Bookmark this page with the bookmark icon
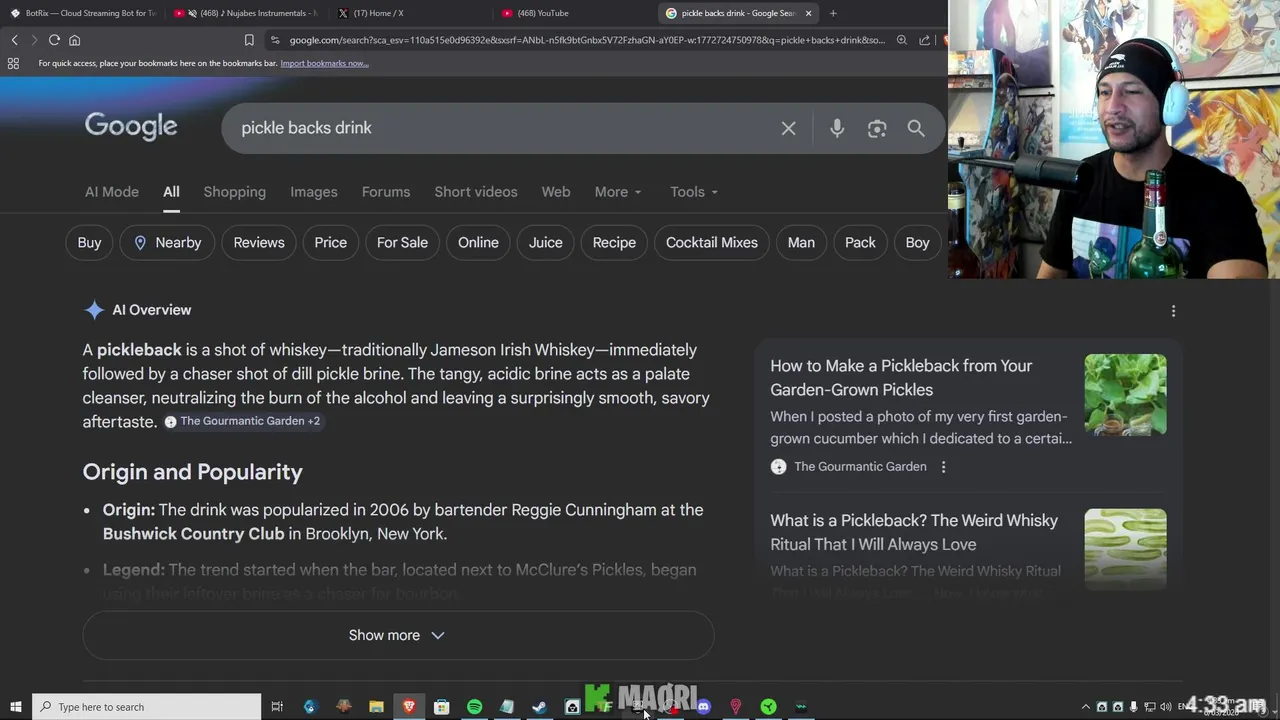1280x720 pixels. point(249,40)
